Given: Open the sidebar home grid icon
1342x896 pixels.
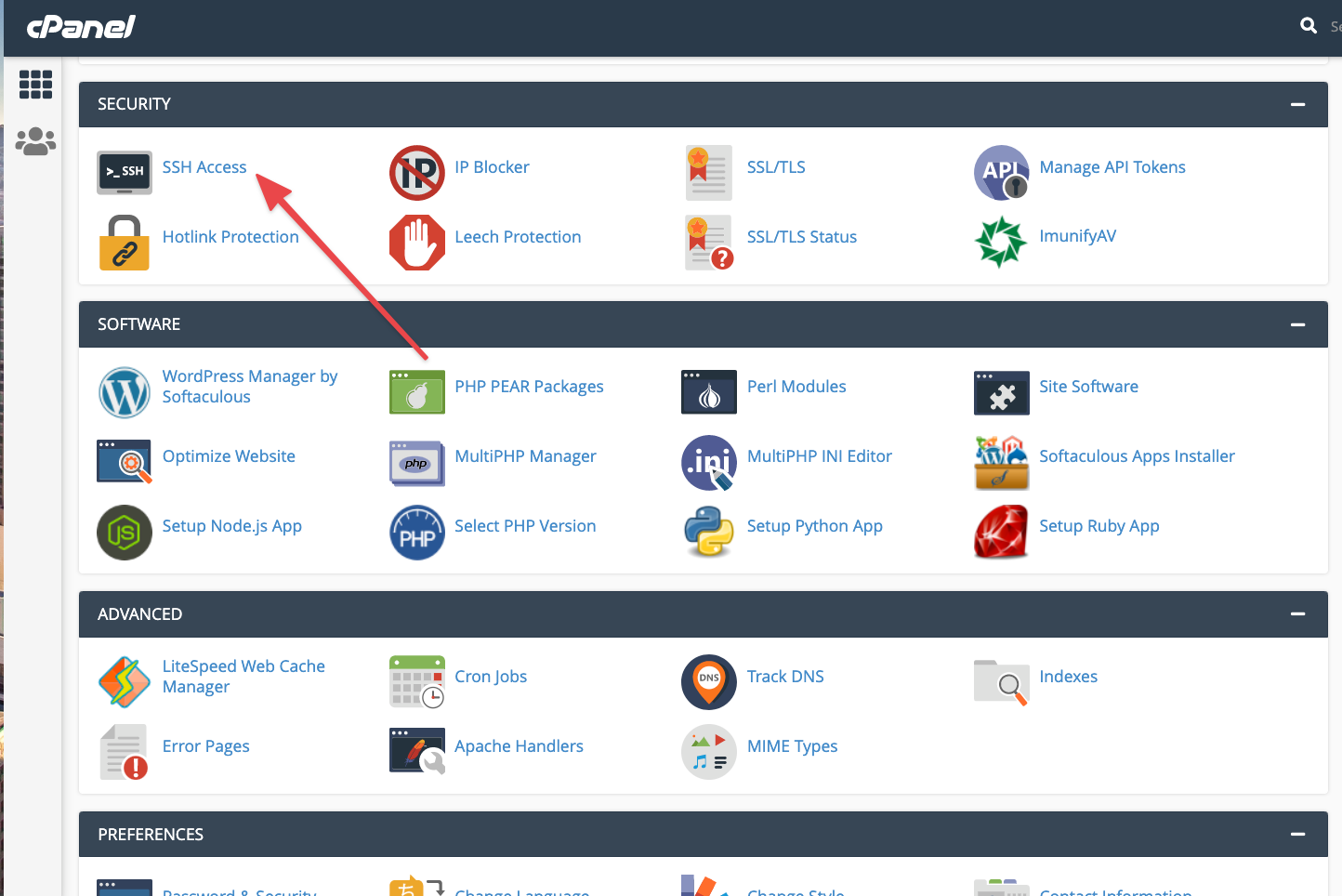Looking at the screenshot, I should tap(35, 84).
